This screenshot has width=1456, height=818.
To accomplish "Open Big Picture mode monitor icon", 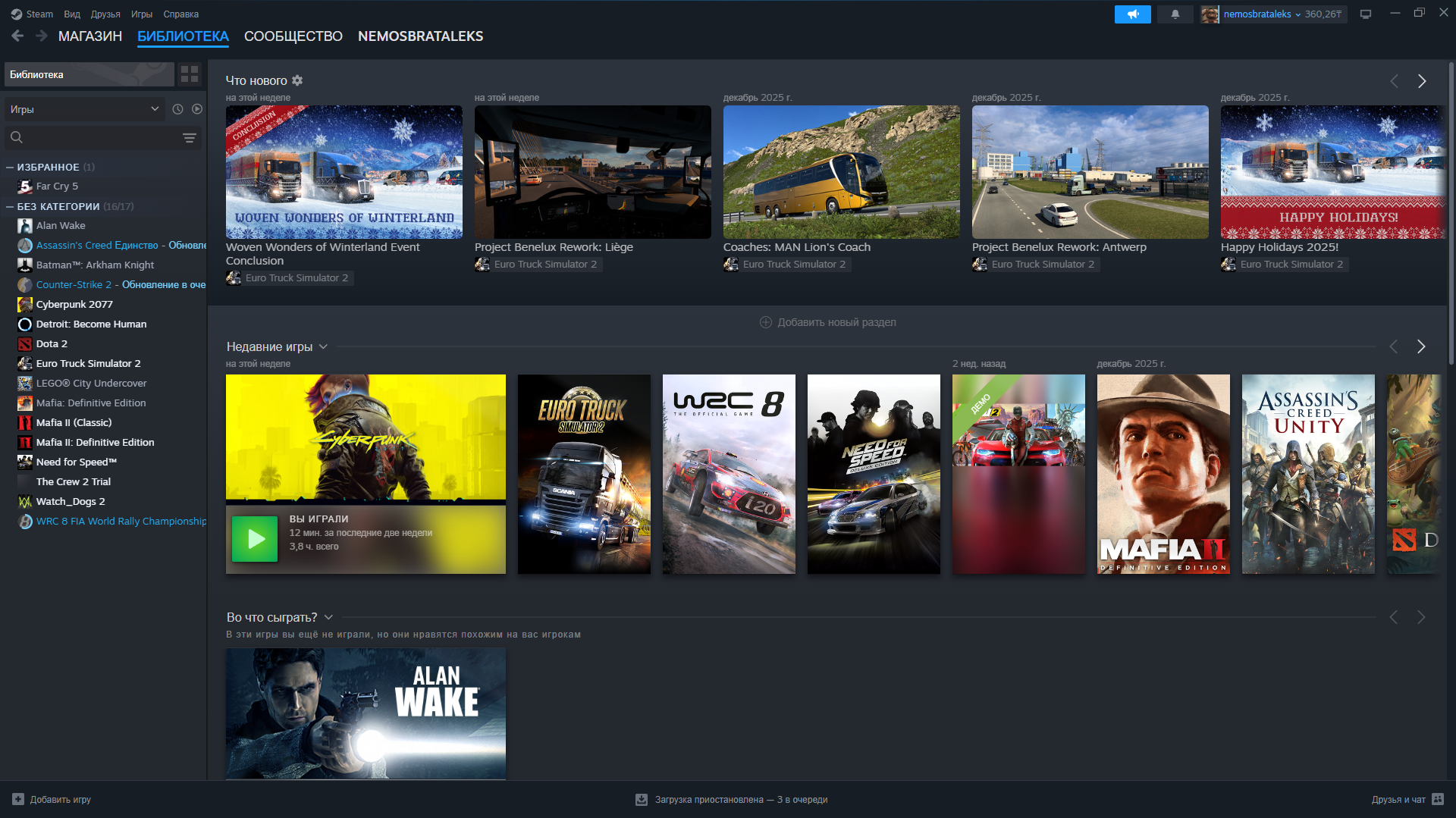I will pyautogui.click(x=1366, y=14).
